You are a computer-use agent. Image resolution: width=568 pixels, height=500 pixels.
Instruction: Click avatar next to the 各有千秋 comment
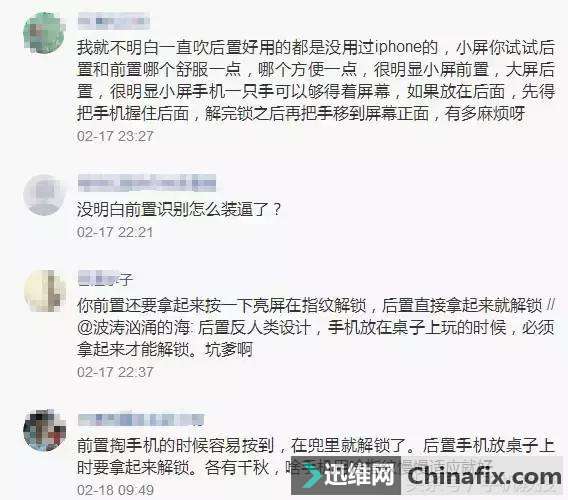click(44, 430)
